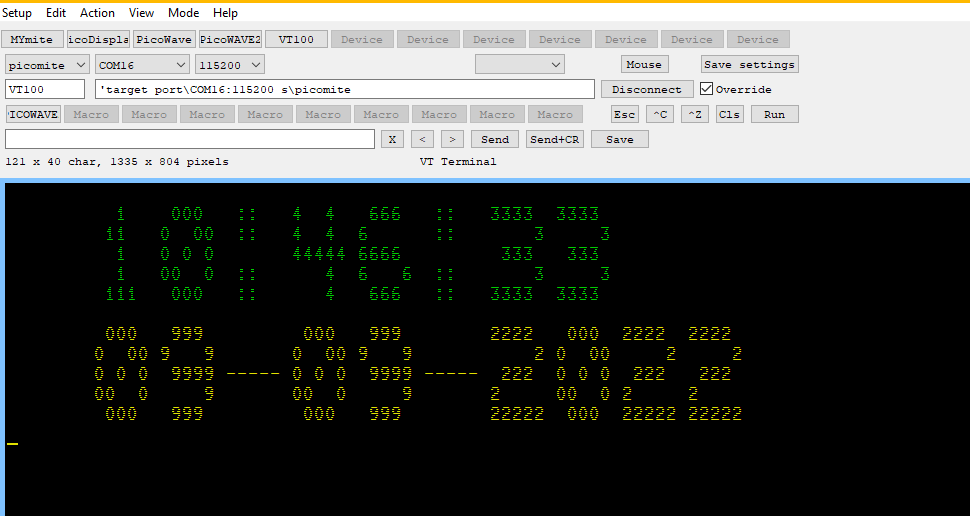Select the MYmite device button

[32, 40]
